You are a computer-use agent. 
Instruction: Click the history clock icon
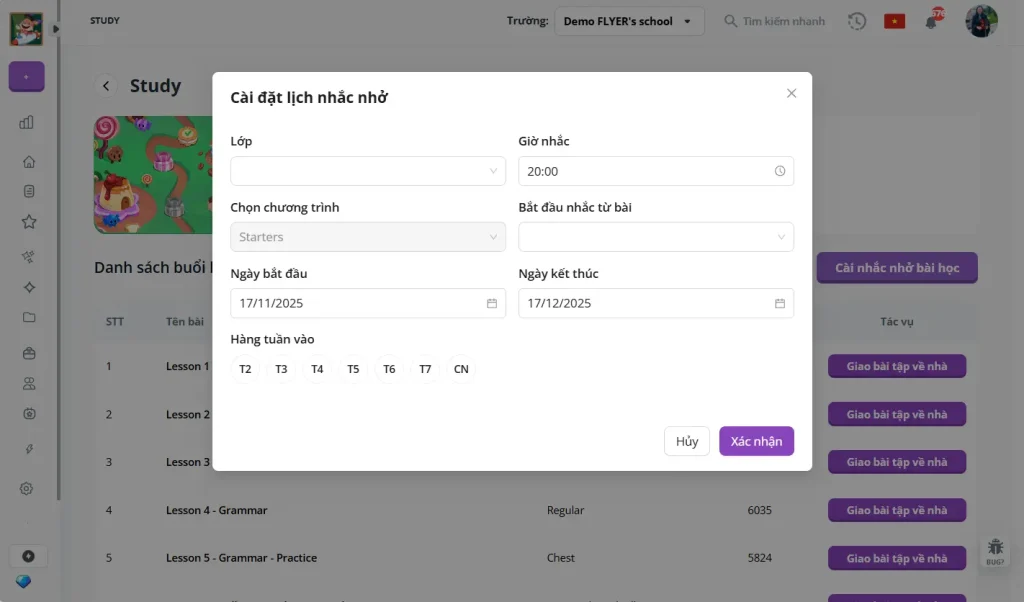pyautogui.click(x=857, y=21)
